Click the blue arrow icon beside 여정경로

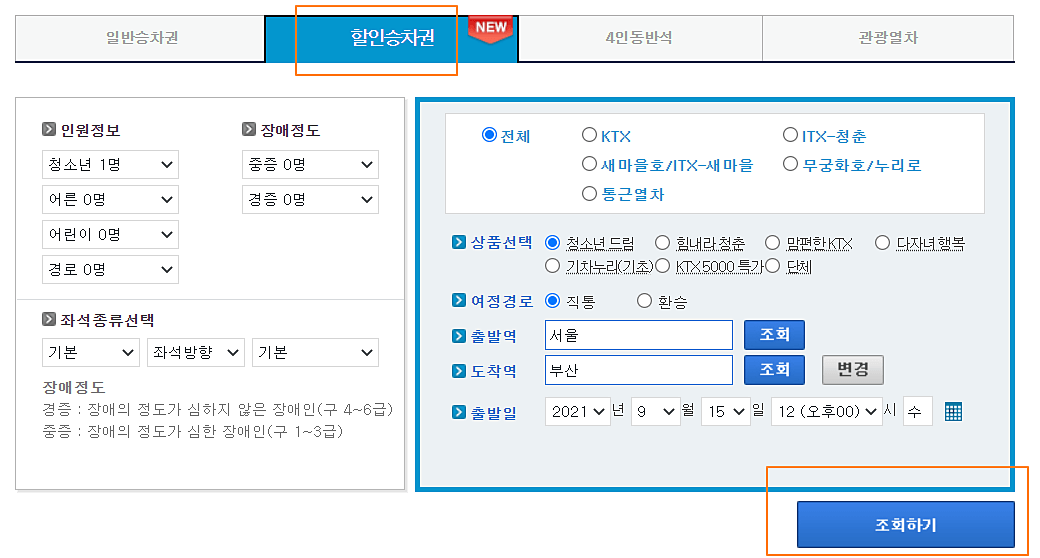click(458, 301)
